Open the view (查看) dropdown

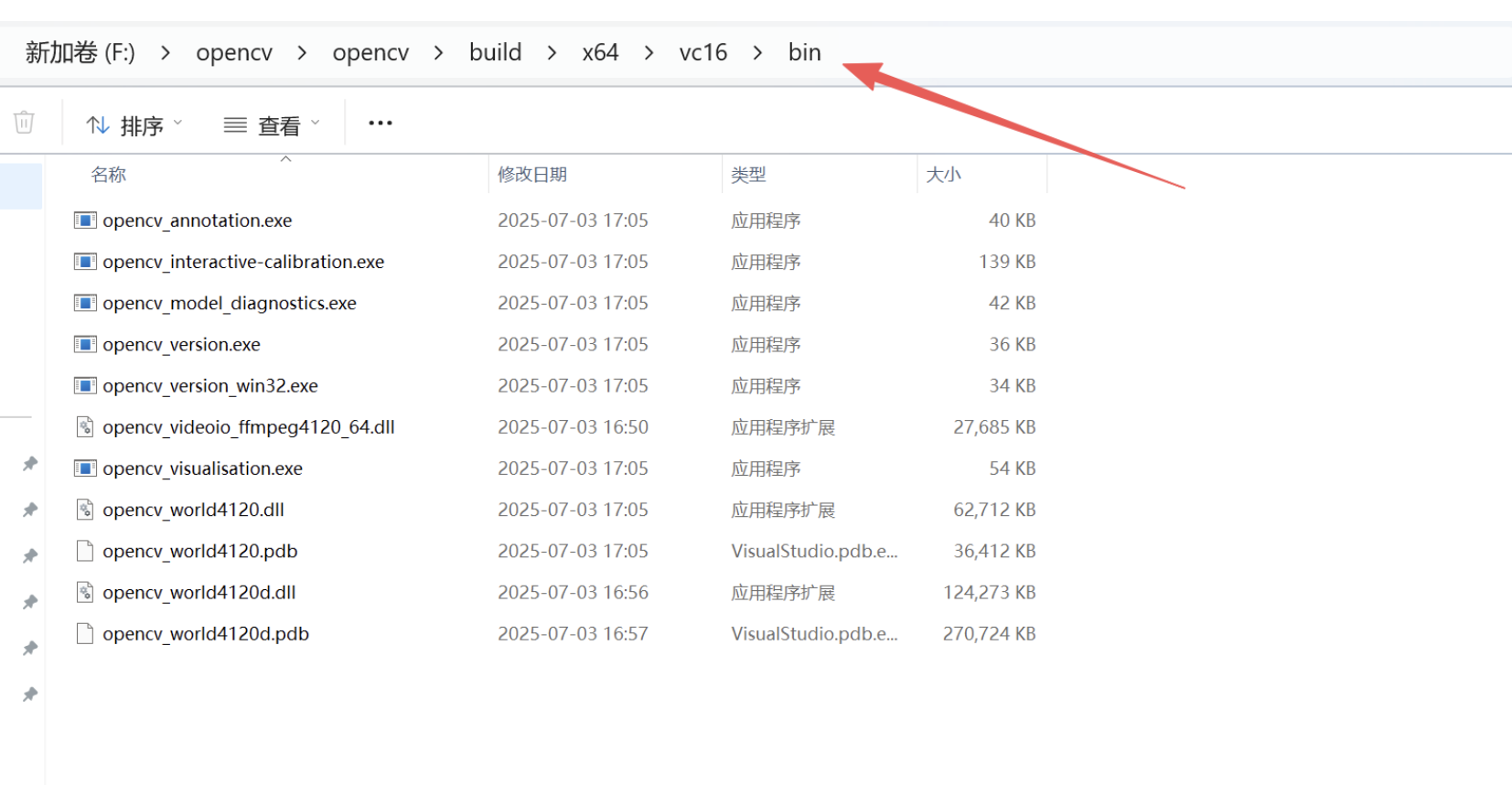tap(272, 124)
